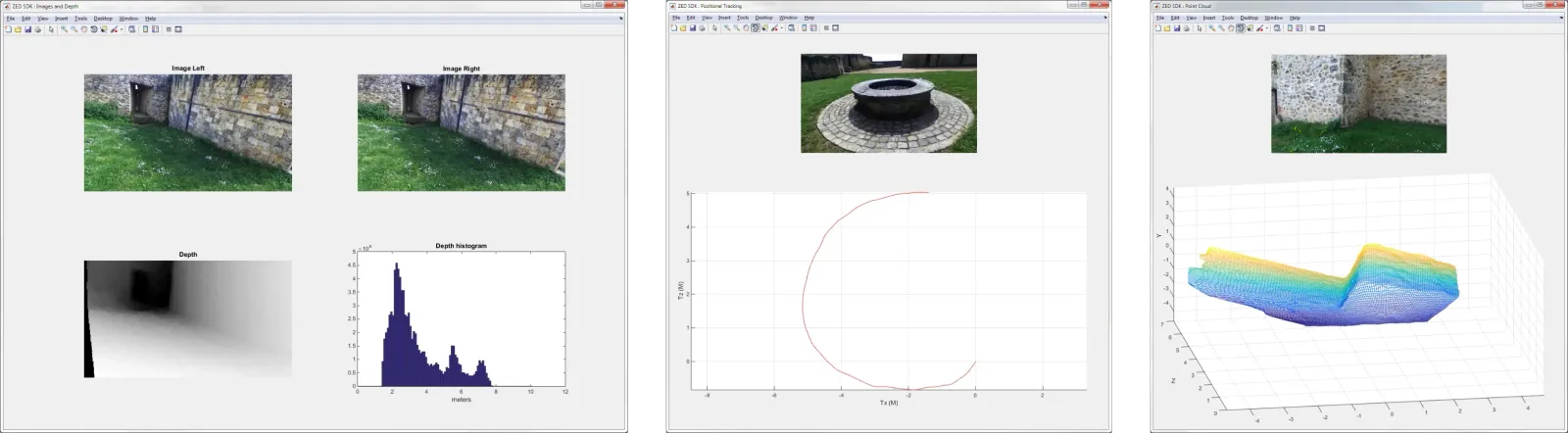The width and height of the screenshot is (1568, 433).
Task: Toggle active Rotate 3D tool in Positional Tracking window
Action: [x=756, y=28]
